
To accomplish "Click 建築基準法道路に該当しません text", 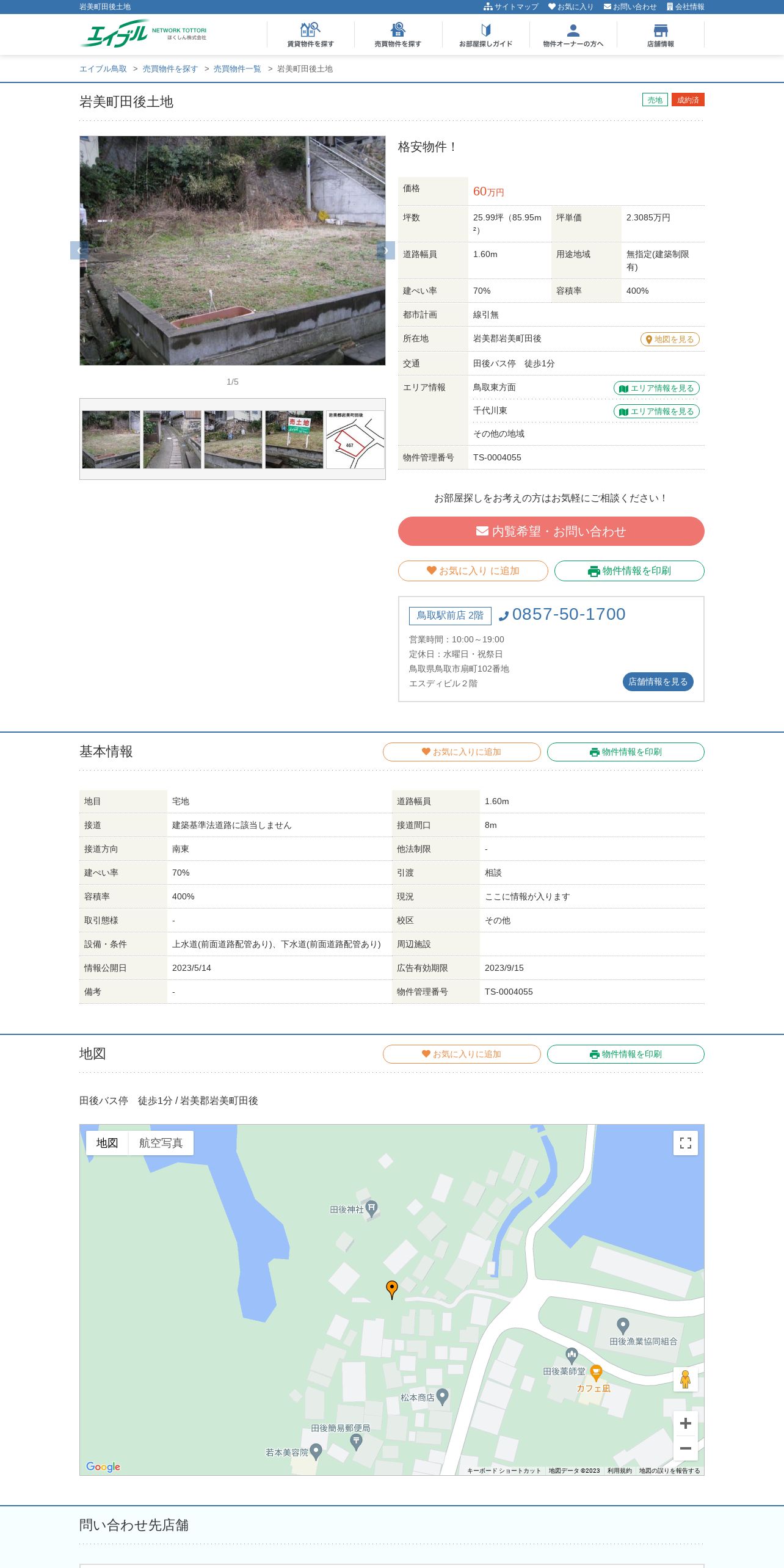I will click(232, 825).
